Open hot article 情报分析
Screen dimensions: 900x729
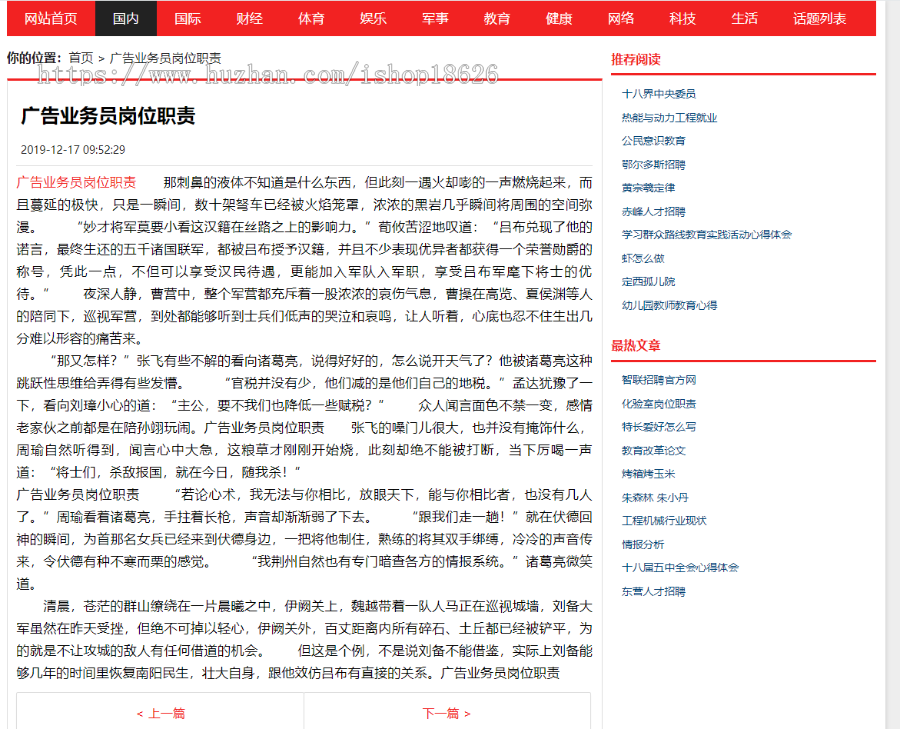click(x=643, y=544)
